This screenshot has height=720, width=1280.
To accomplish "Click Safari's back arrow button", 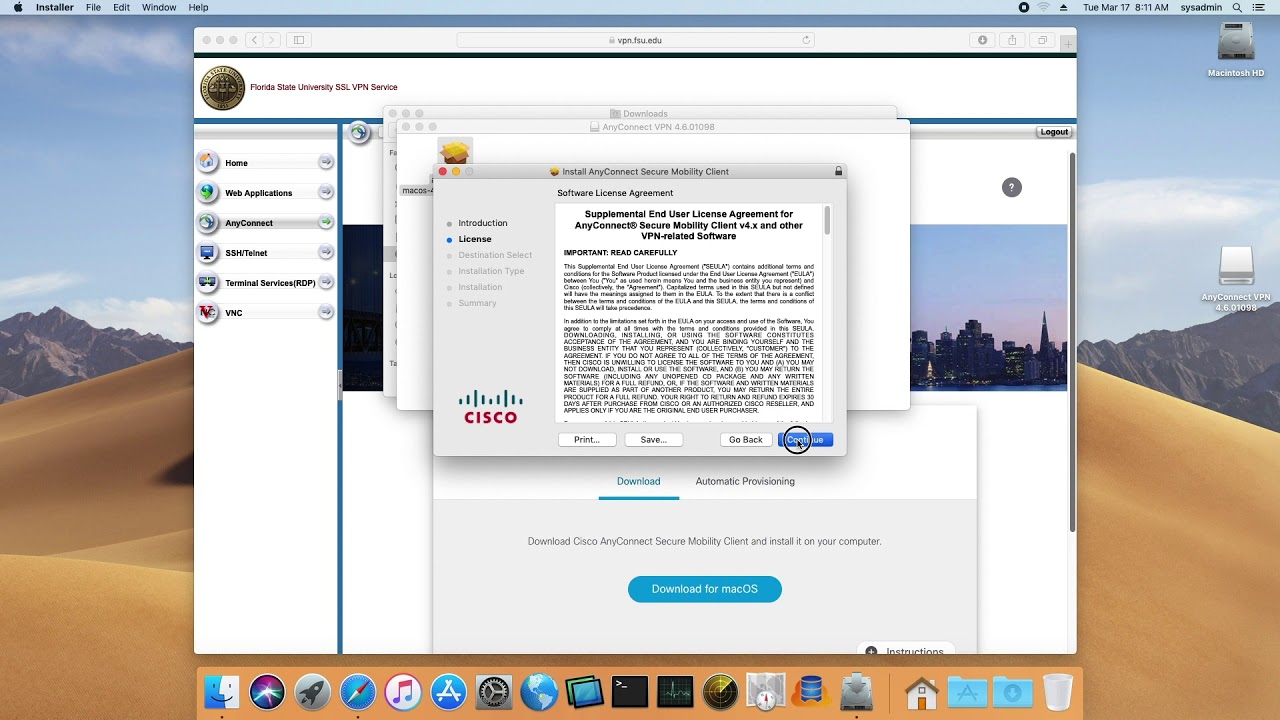I will click(x=254, y=40).
